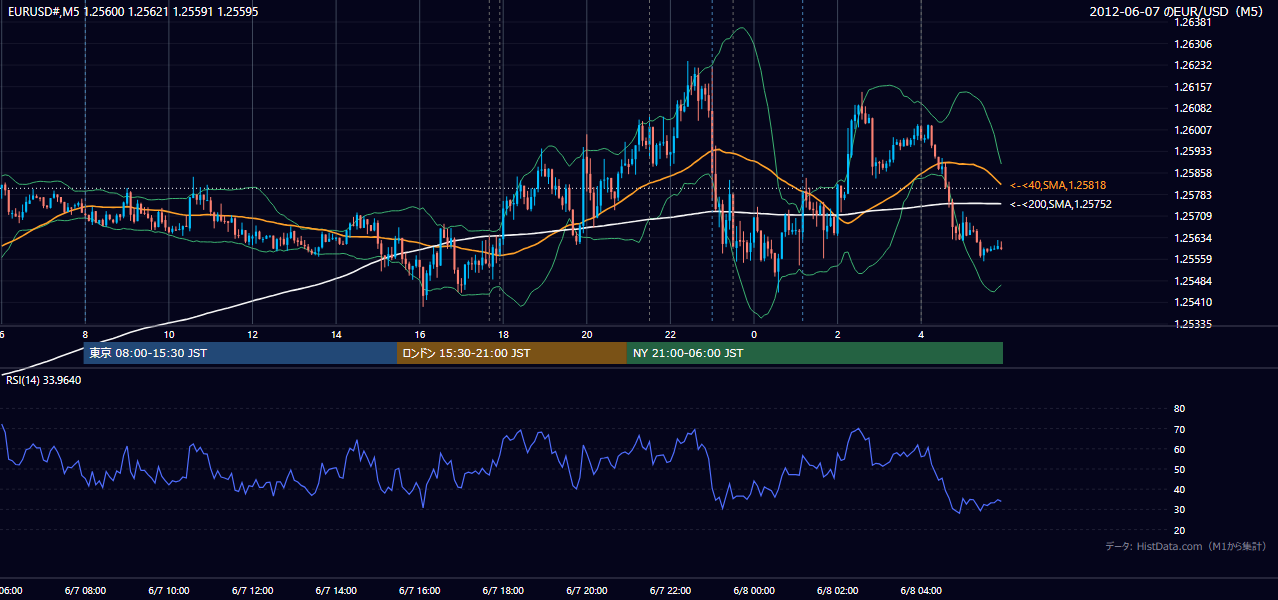
Task: Click RSI scale value 80
Action: [x=1180, y=409]
